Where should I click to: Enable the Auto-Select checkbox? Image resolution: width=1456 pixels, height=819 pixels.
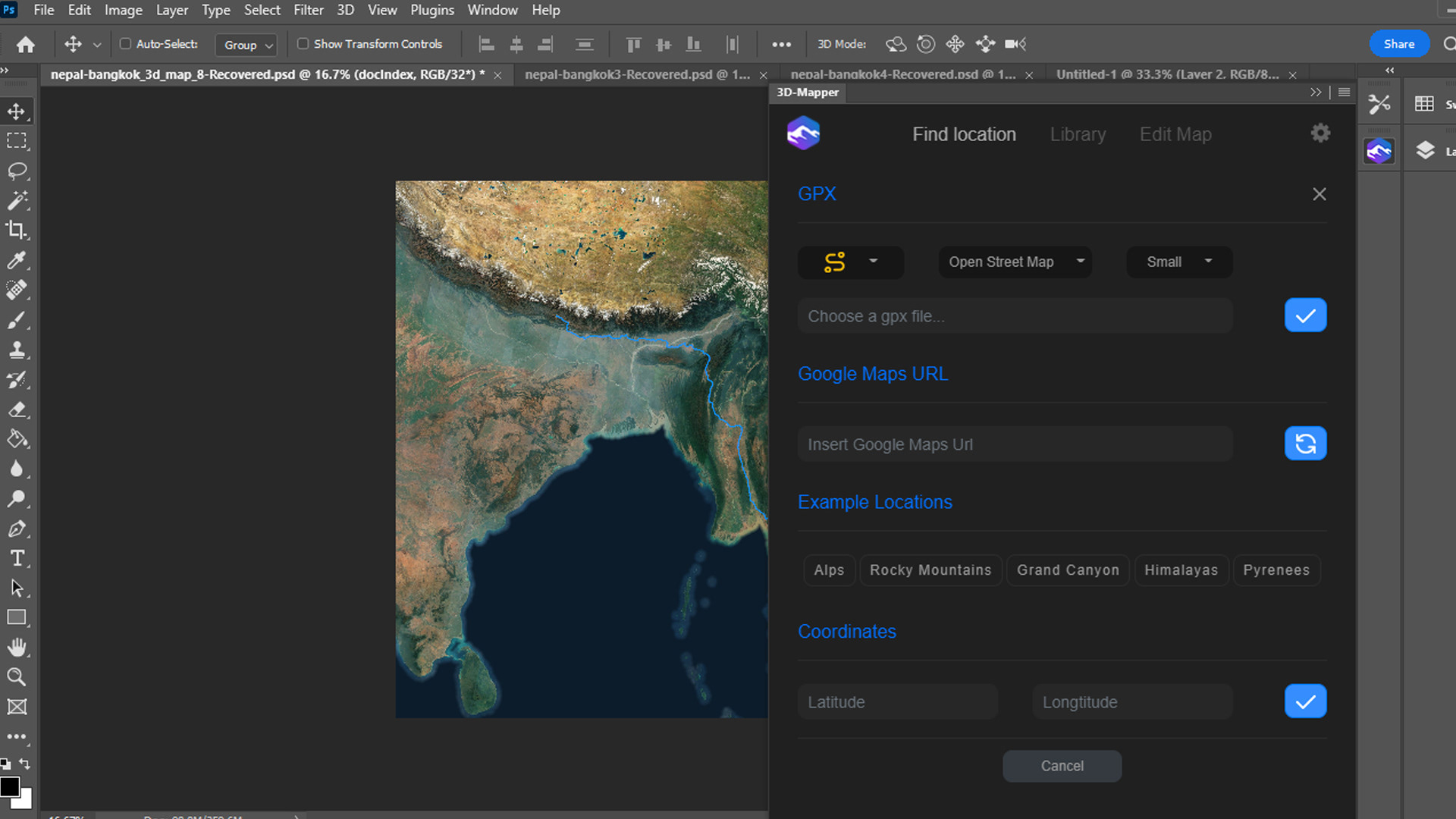click(x=126, y=44)
